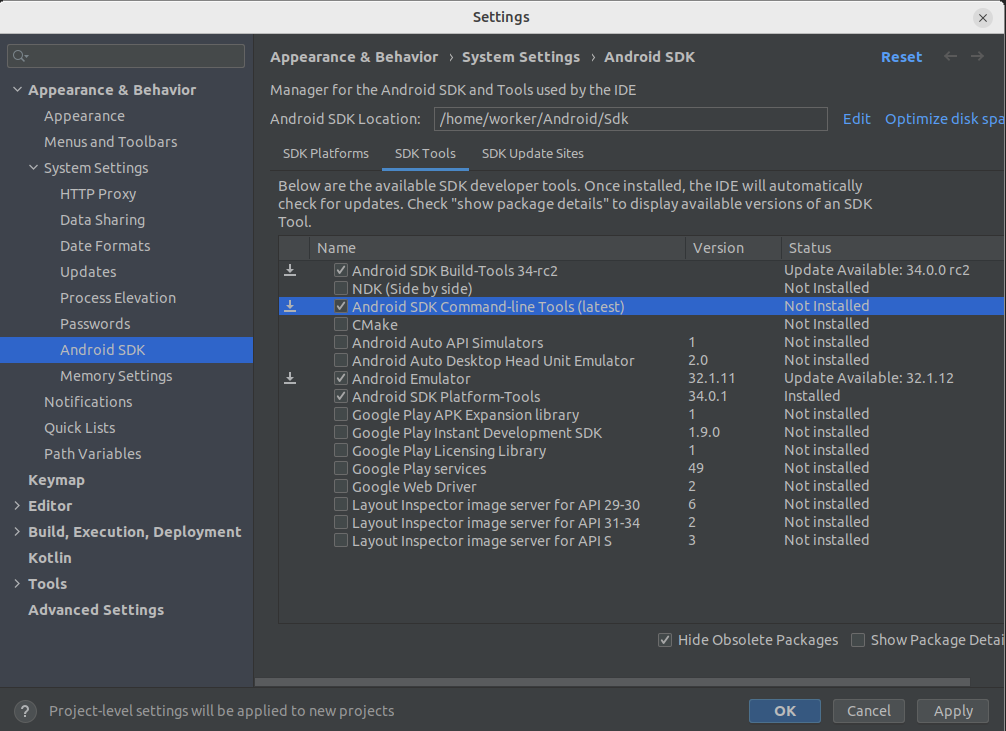1006x731 pixels.
Task: Expand the Editor section
Action: coord(17,506)
